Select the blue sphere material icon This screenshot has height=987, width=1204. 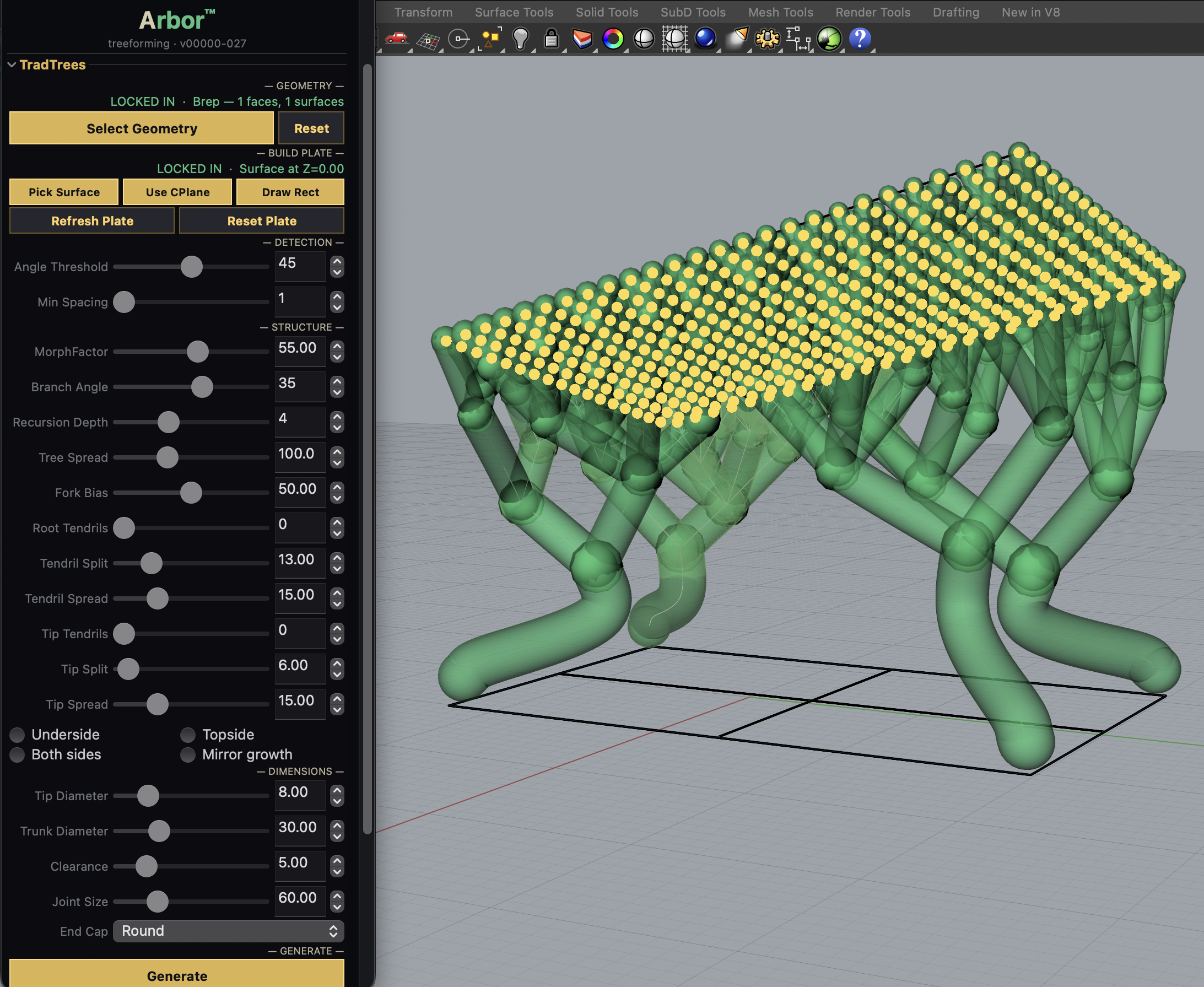coord(705,39)
